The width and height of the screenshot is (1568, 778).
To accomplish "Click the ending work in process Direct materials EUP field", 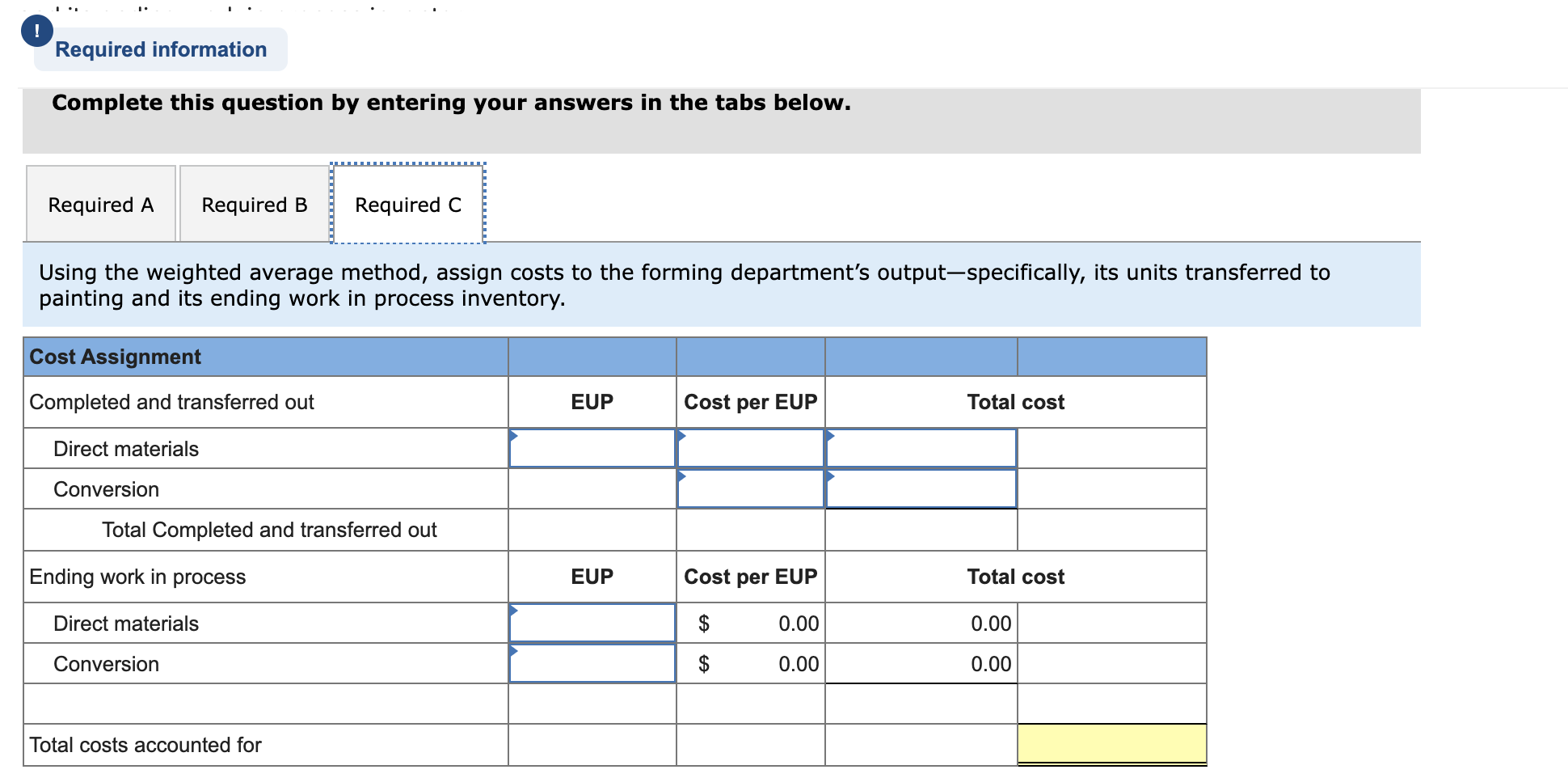I will coord(592,623).
